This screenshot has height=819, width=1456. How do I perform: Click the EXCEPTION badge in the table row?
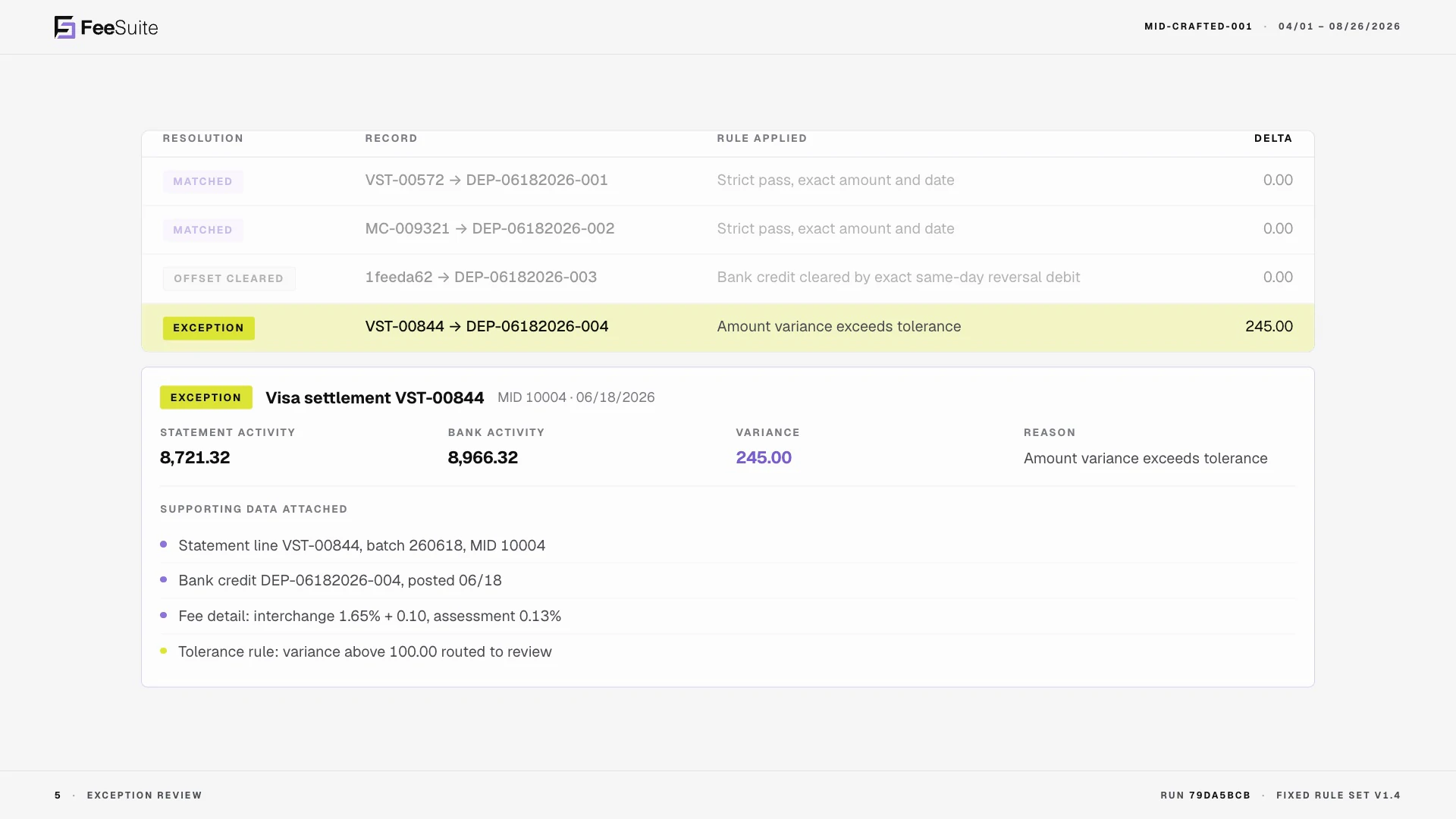click(209, 328)
